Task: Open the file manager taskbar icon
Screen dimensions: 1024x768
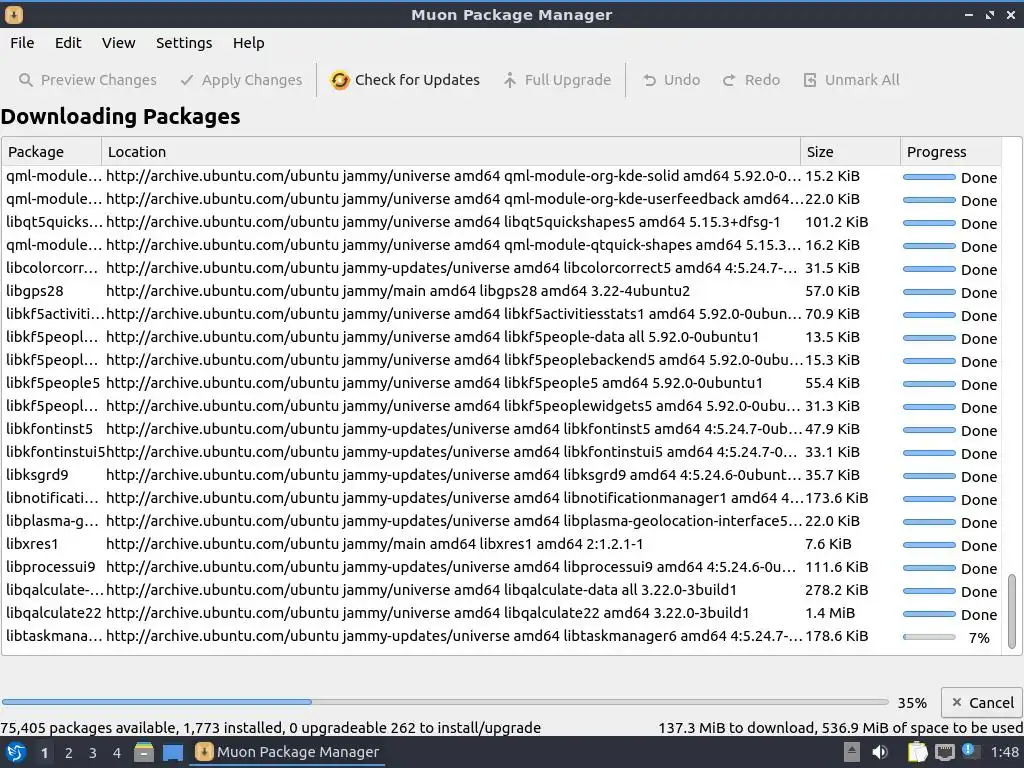Action: click(144, 752)
